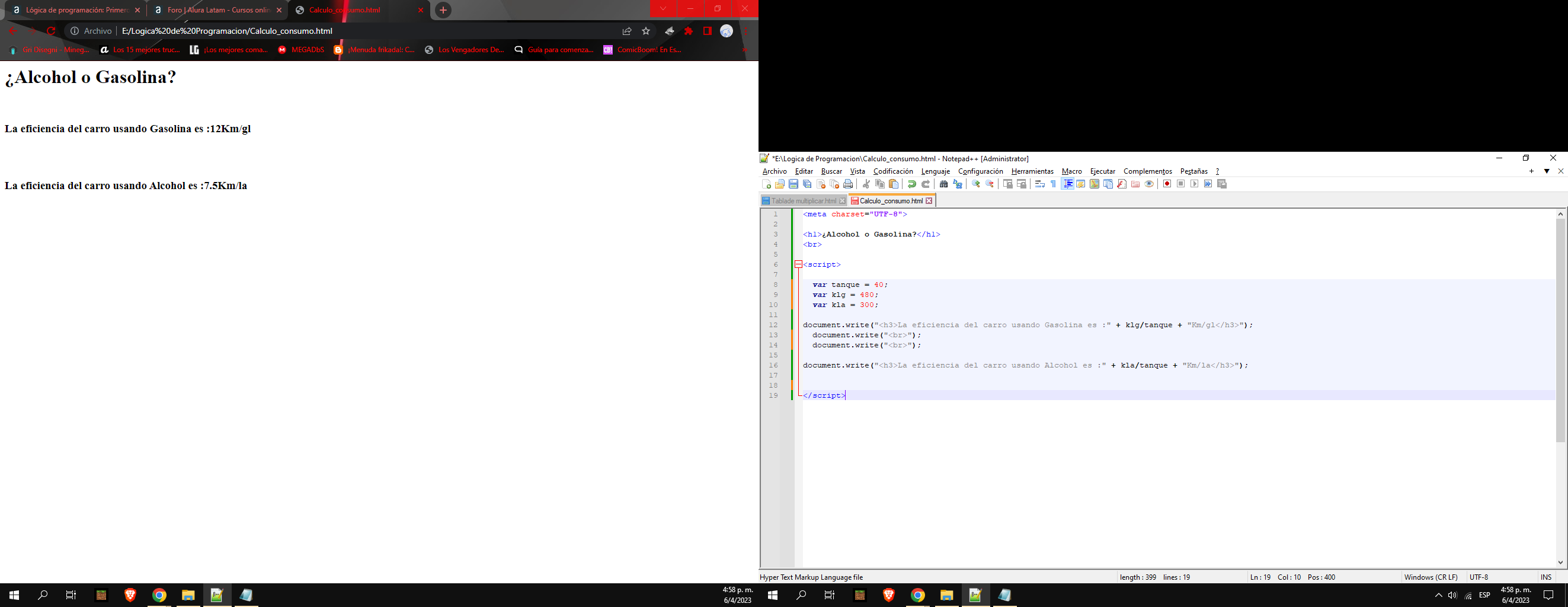Toggle the highlighted indent guide icon

pos(1068,184)
